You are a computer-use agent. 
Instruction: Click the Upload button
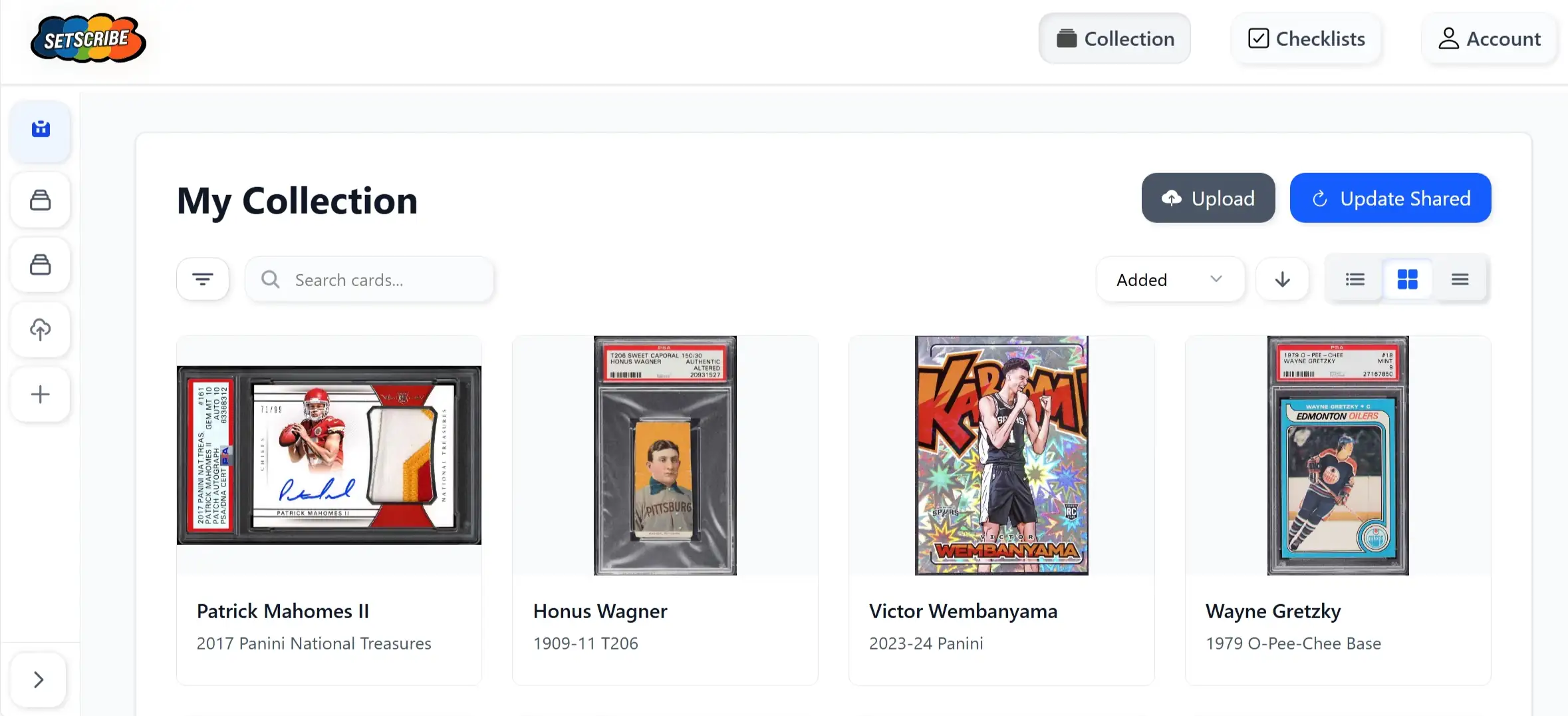[x=1208, y=198]
